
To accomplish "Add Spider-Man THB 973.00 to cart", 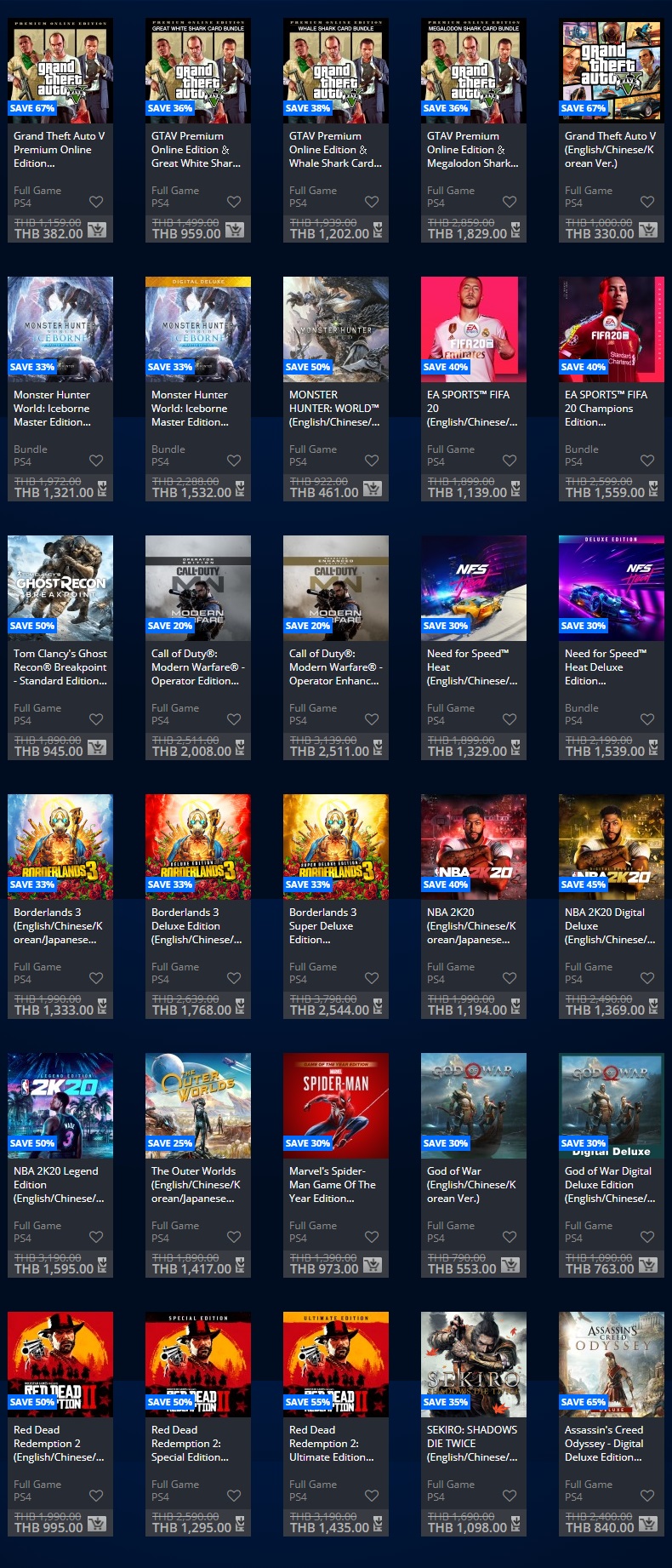I will pyautogui.click(x=373, y=1264).
